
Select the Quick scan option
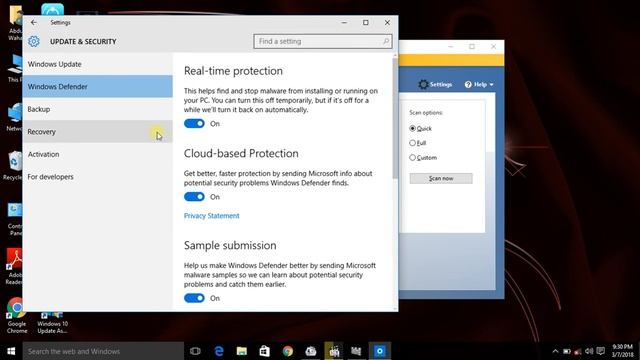412,129
